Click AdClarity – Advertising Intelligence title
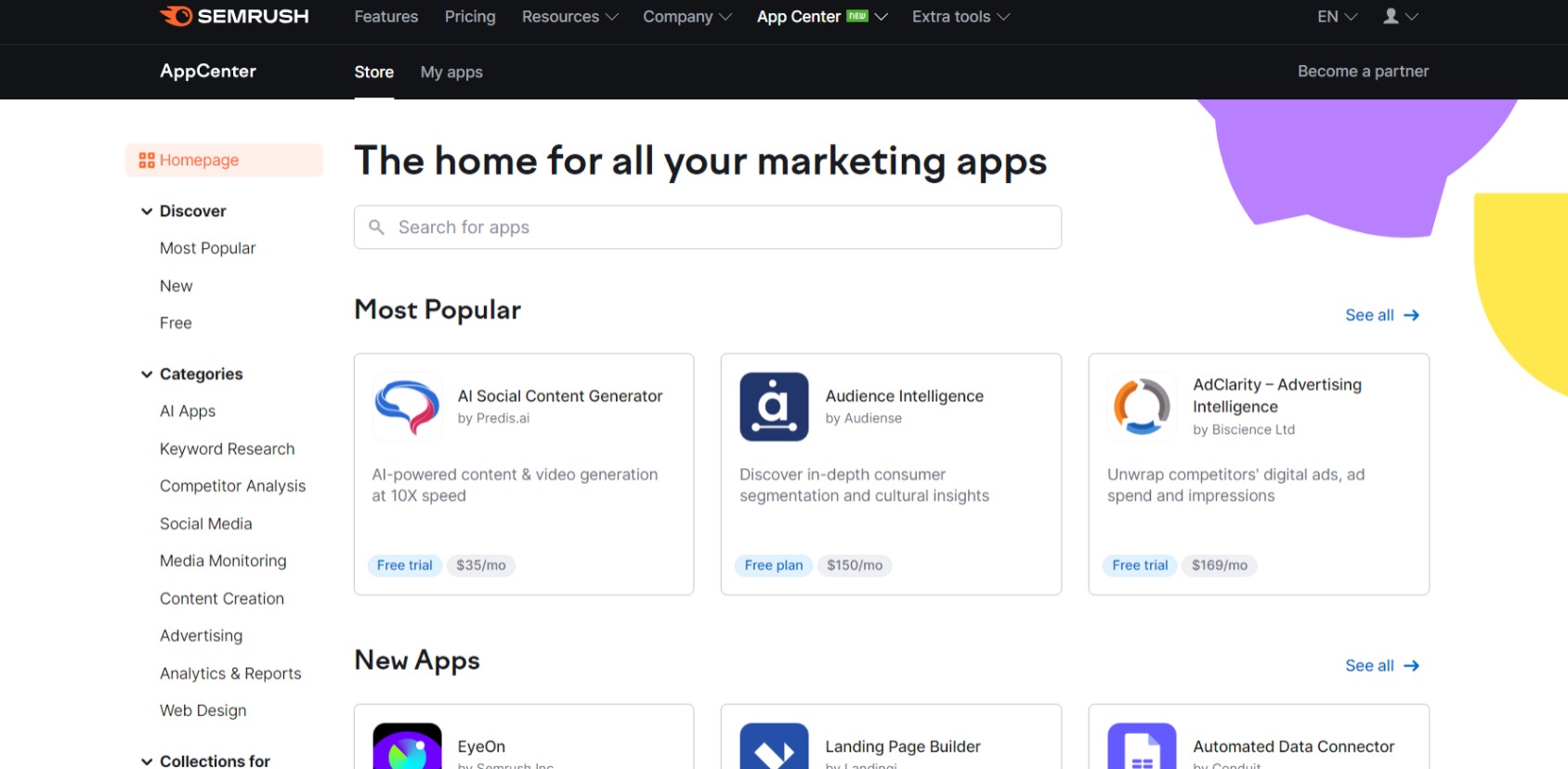This screenshot has height=769, width=1568. point(1277,396)
